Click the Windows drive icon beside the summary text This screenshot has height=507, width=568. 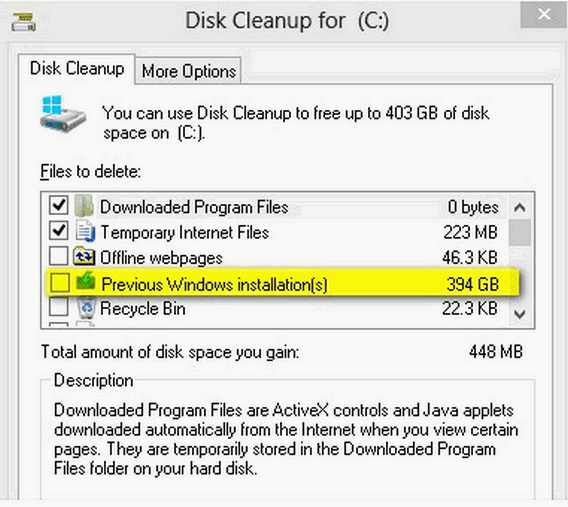[63, 114]
